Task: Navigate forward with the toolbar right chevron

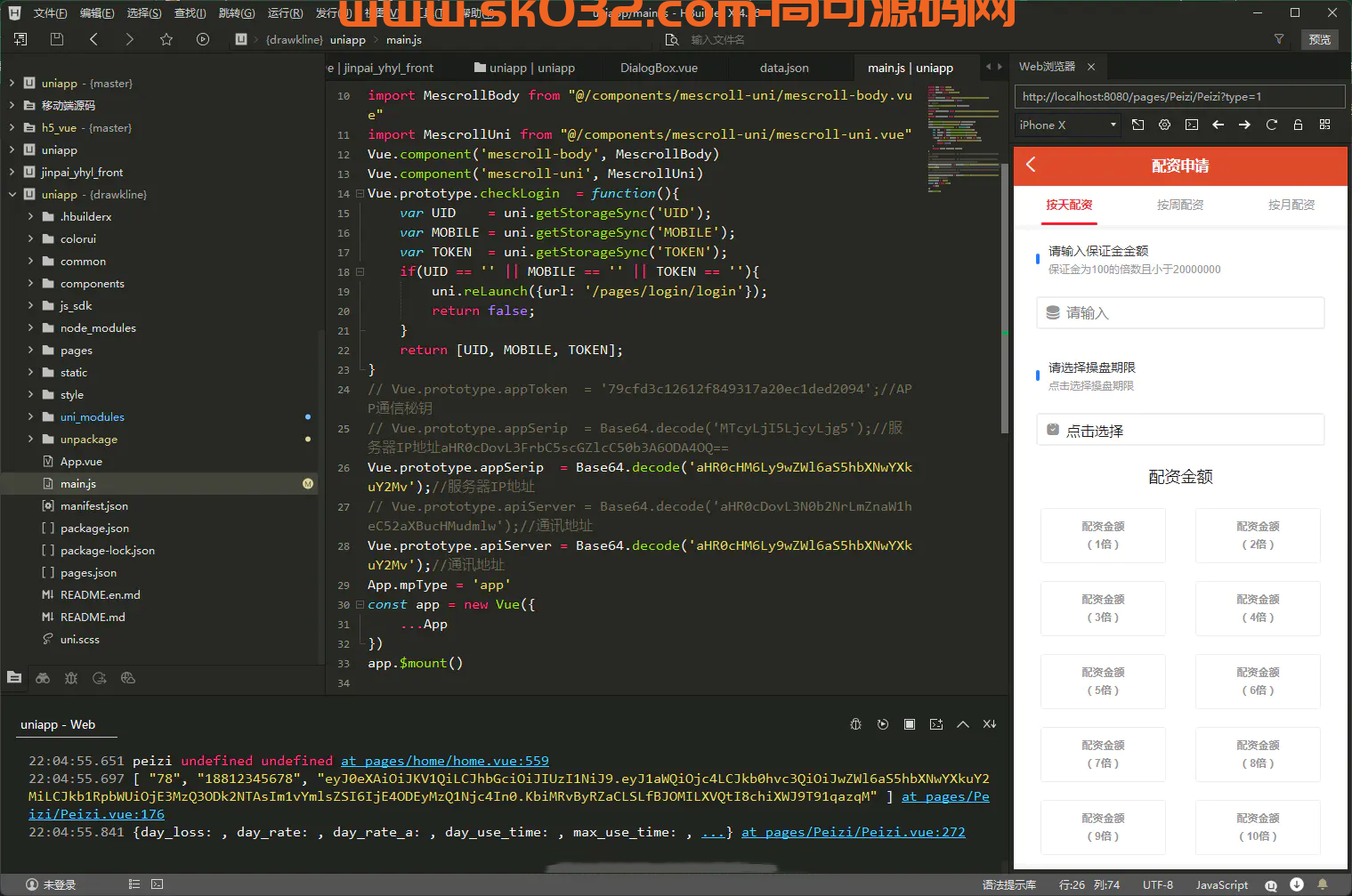Action: coord(130,39)
